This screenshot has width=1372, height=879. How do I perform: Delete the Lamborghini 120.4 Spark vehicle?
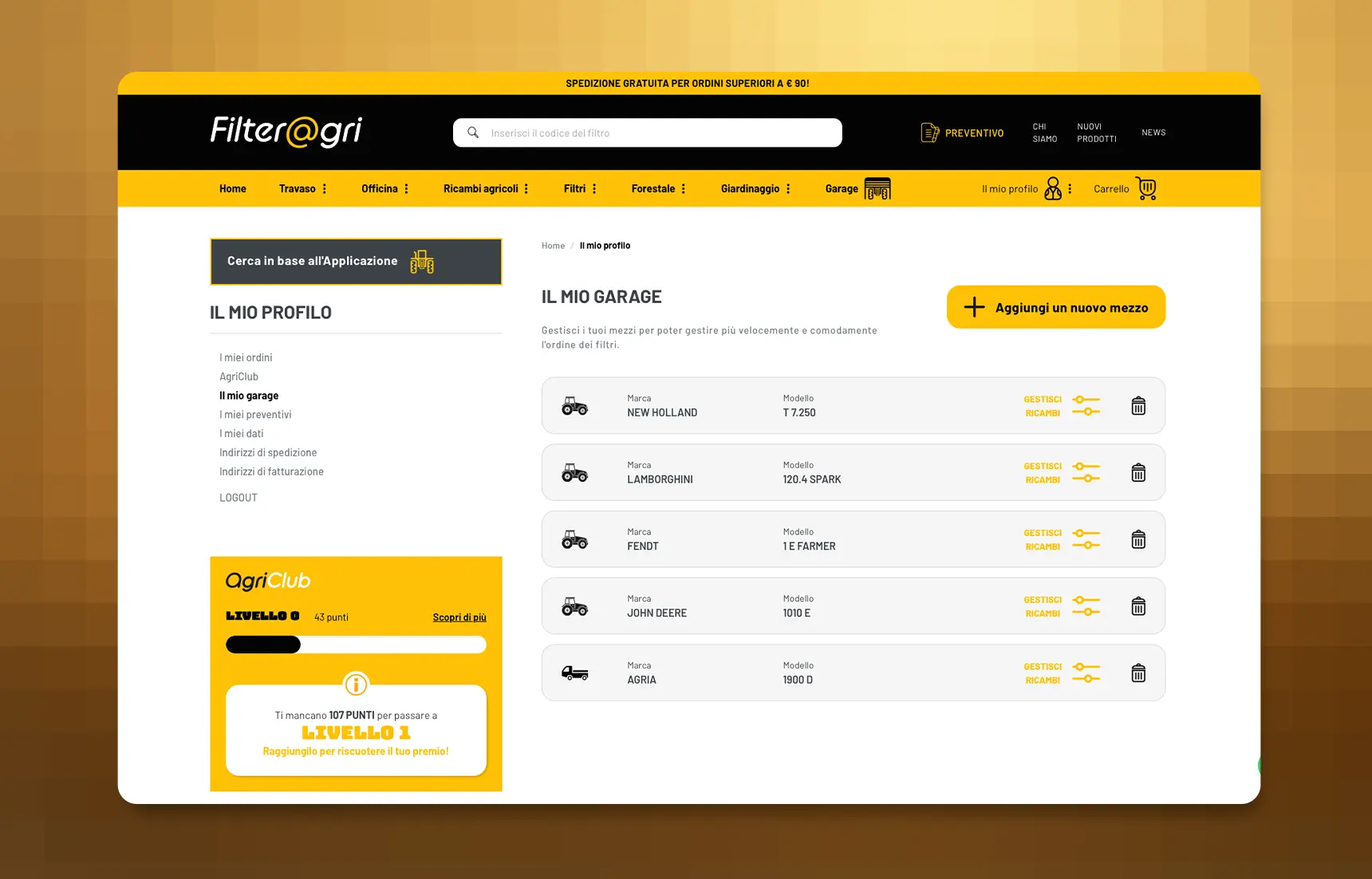(x=1138, y=473)
